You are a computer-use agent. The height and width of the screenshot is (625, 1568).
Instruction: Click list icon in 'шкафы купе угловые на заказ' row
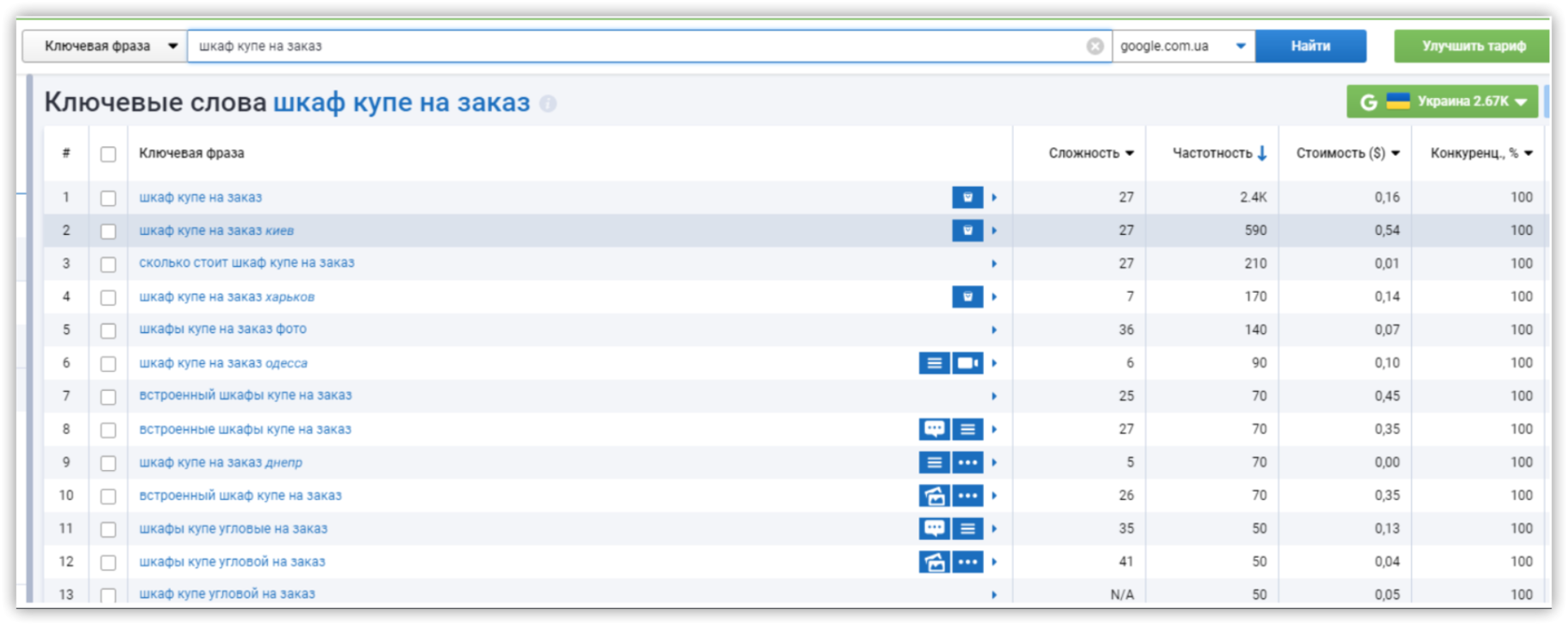968,528
